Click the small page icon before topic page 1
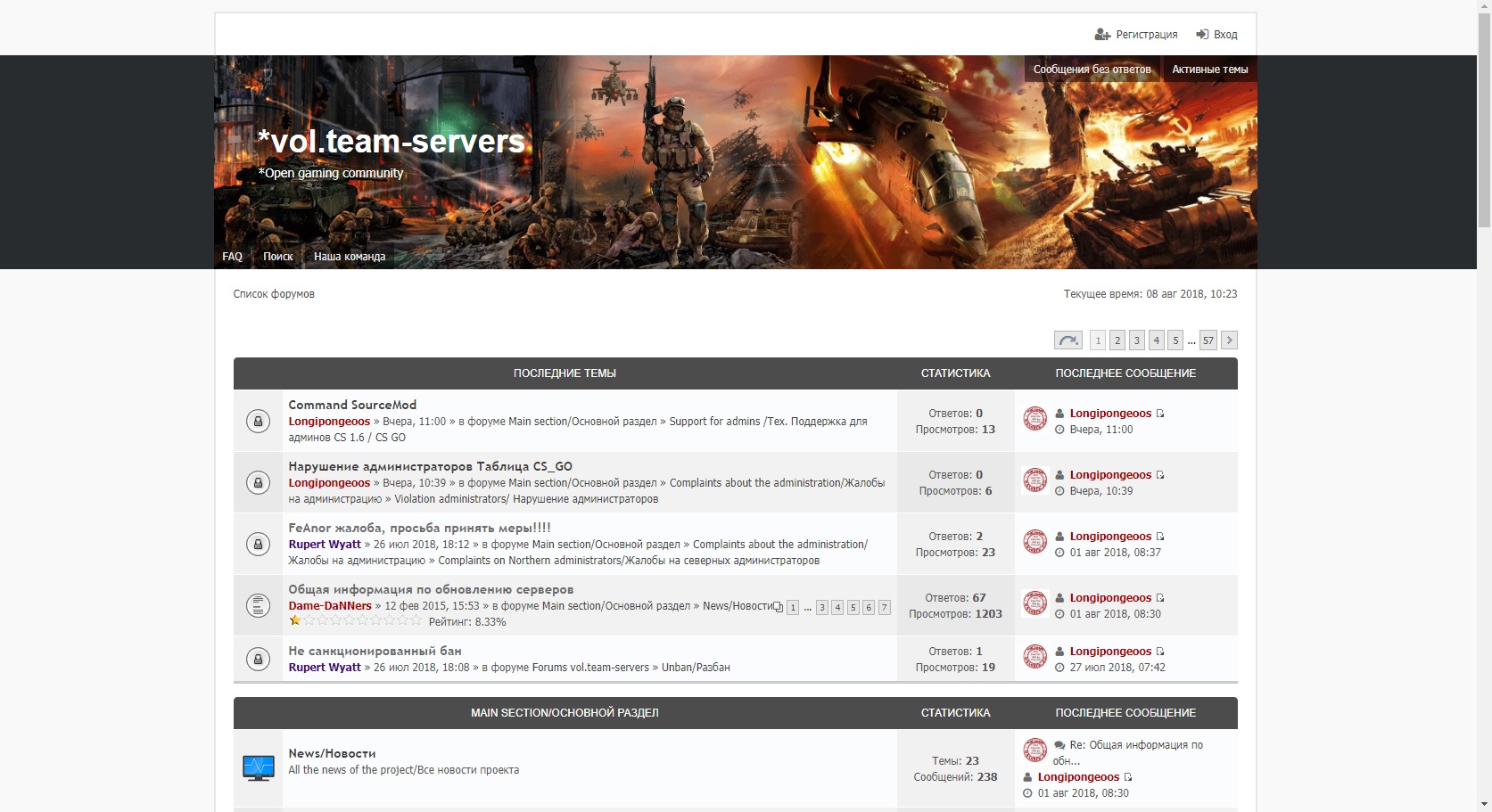This screenshot has height=812, width=1492. tap(778, 607)
